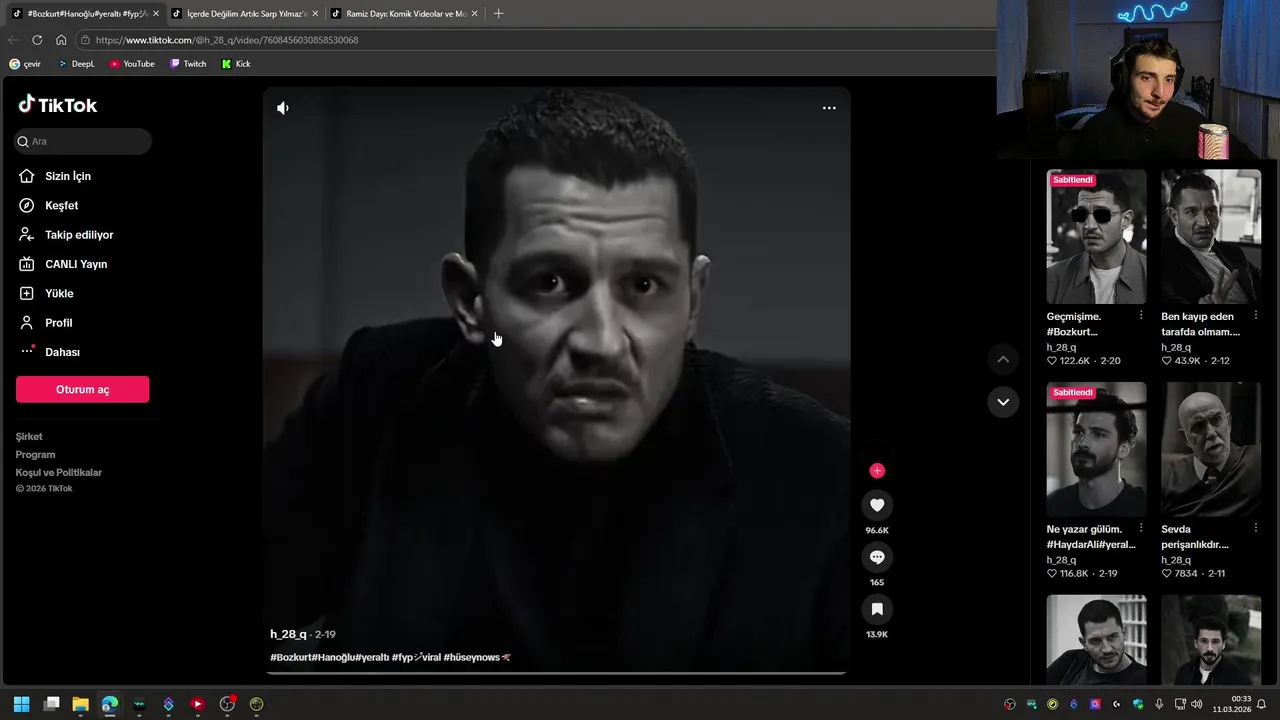
Task: Open File Explorer from the taskbar
Action: point(80,704)
